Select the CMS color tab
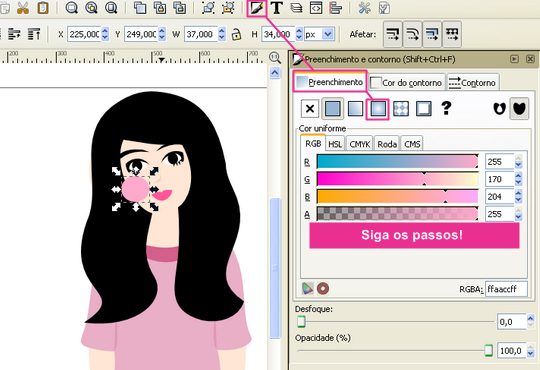This screenshot has width=540, height=370. tap(412, 144)
